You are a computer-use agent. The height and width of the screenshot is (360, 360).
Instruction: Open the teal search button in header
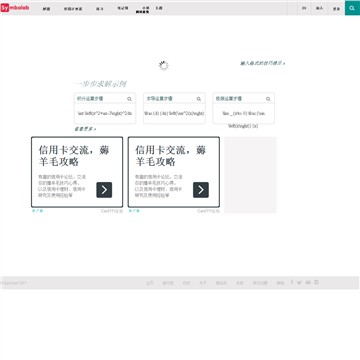(x=352, y=8)
